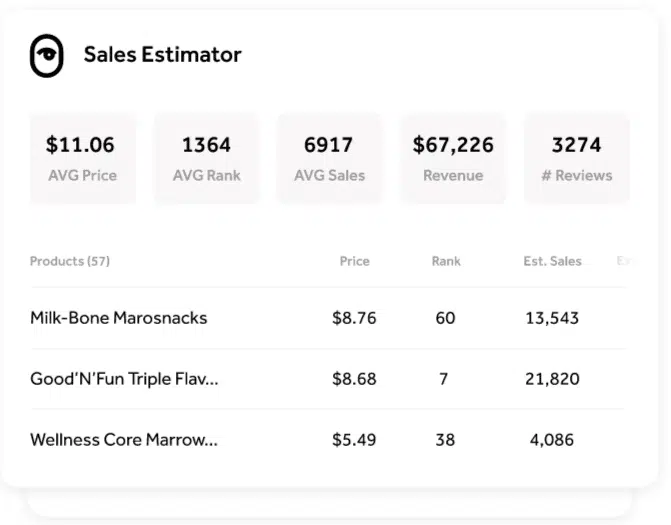Open the # Reviews 3274 card

click(577, 159)
